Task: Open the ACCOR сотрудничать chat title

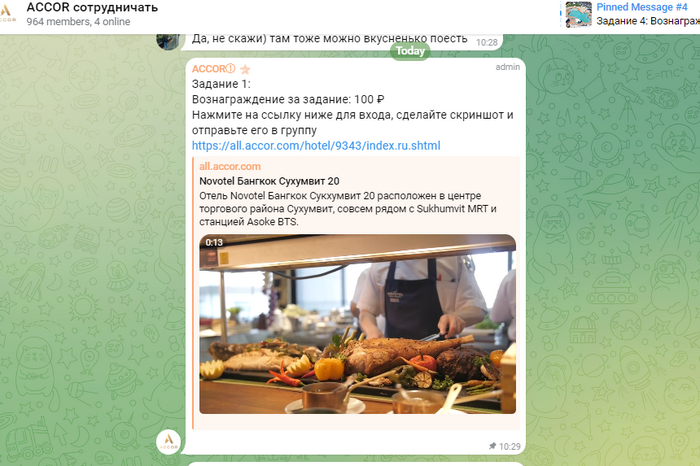Action: 92,7
